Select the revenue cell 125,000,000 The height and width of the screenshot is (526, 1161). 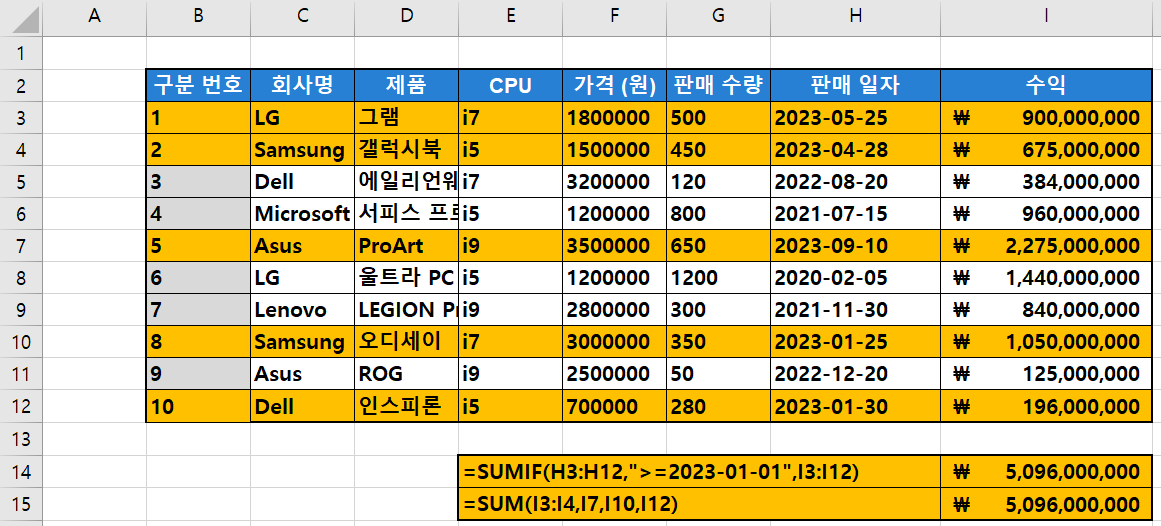[1046, 373]
